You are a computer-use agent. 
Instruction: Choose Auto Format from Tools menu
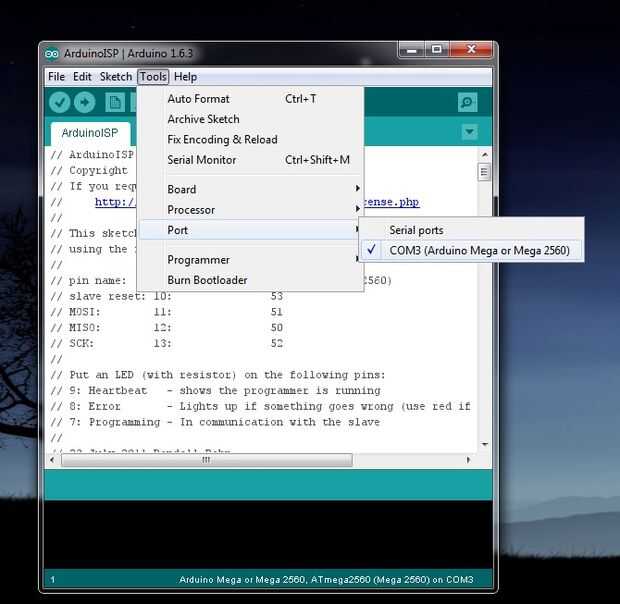(x=251, y=99)
